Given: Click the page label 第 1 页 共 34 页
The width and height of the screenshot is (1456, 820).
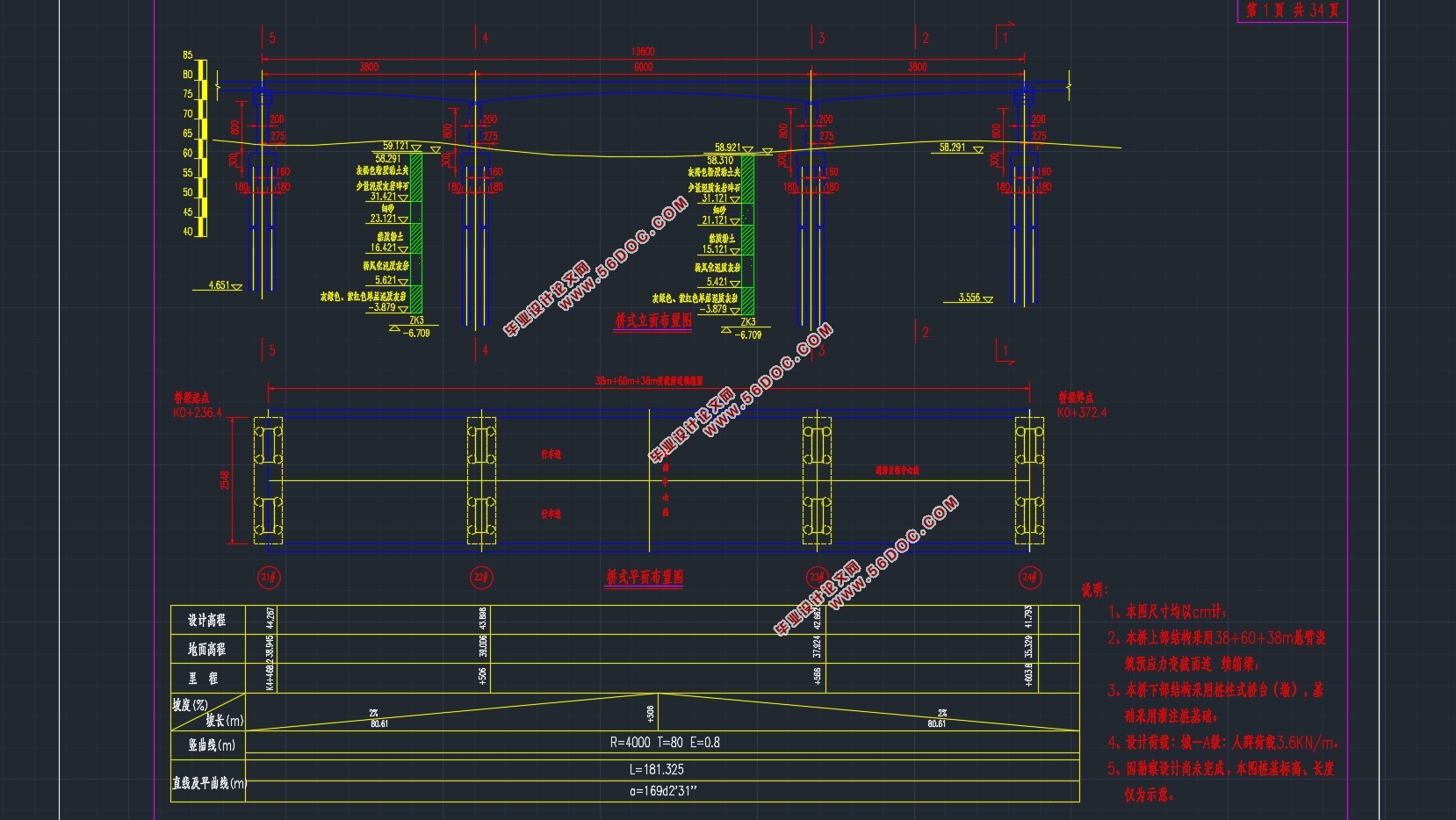Looking at the screenshot, I should coord(1293,11).
